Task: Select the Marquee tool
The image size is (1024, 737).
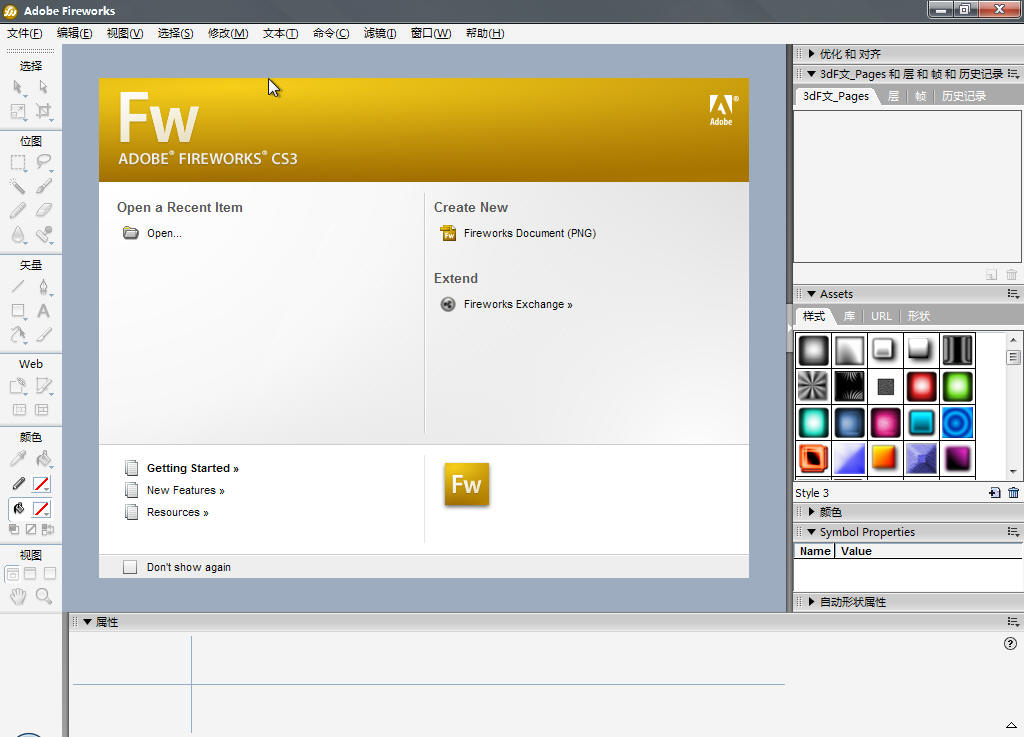Action: coord(18,162)
